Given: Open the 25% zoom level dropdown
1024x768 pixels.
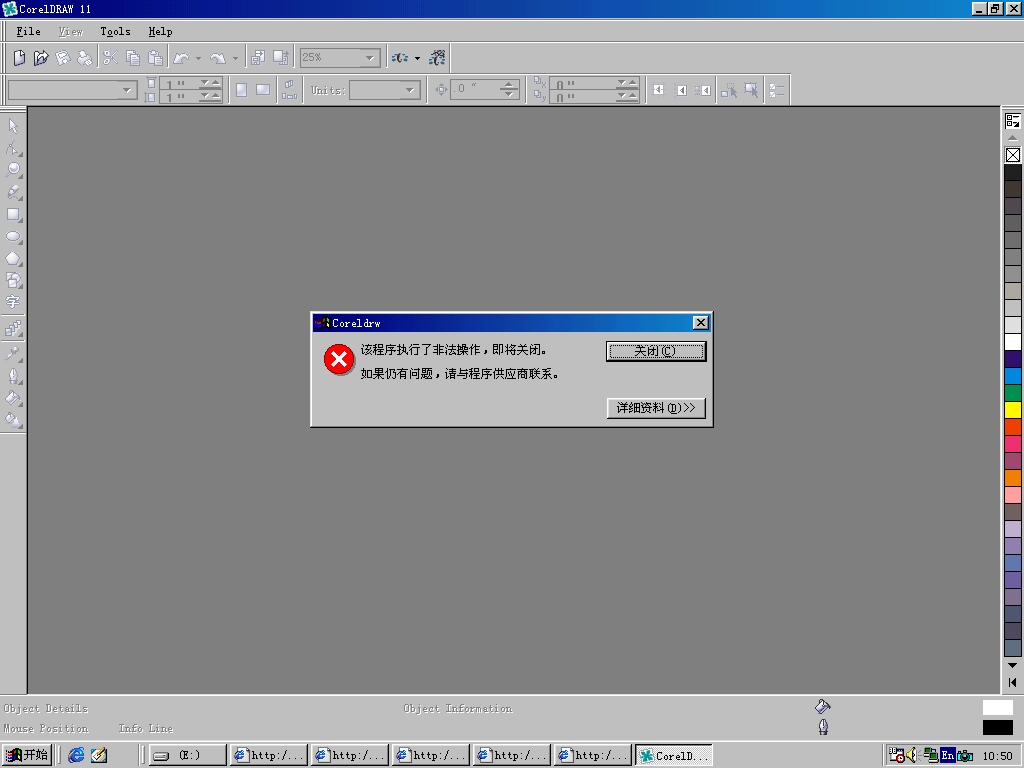Looking at the screenshot, I should tap(370, 58).
